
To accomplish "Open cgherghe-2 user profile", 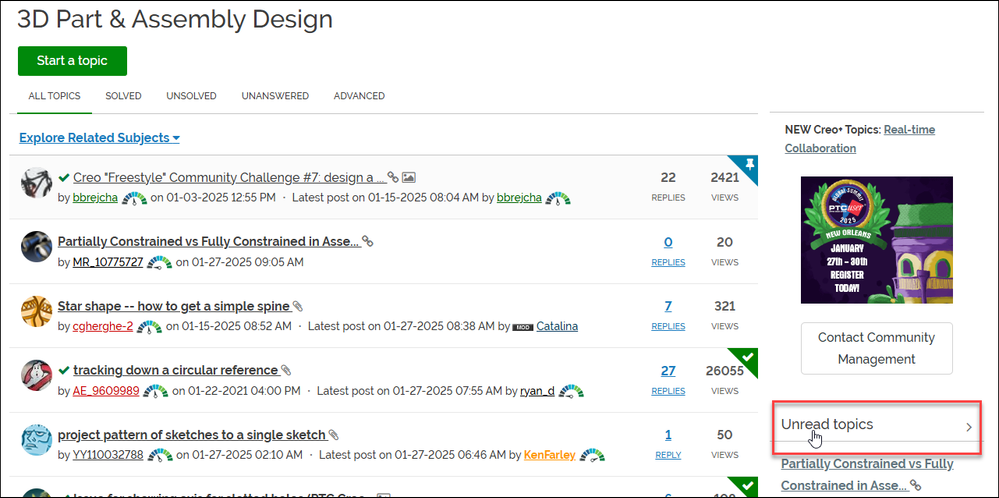I will click(103, 326).
